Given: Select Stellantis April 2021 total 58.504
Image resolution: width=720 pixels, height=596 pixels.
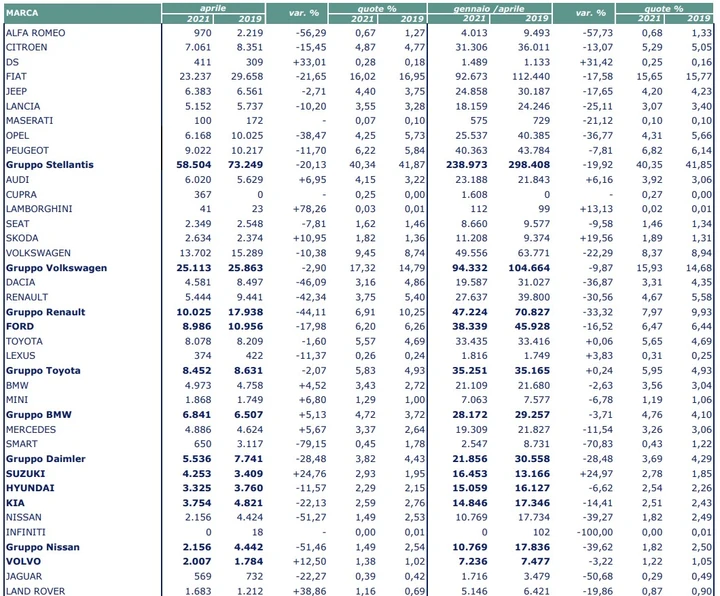Looking at the screenshot, I should tap(194, 165).
